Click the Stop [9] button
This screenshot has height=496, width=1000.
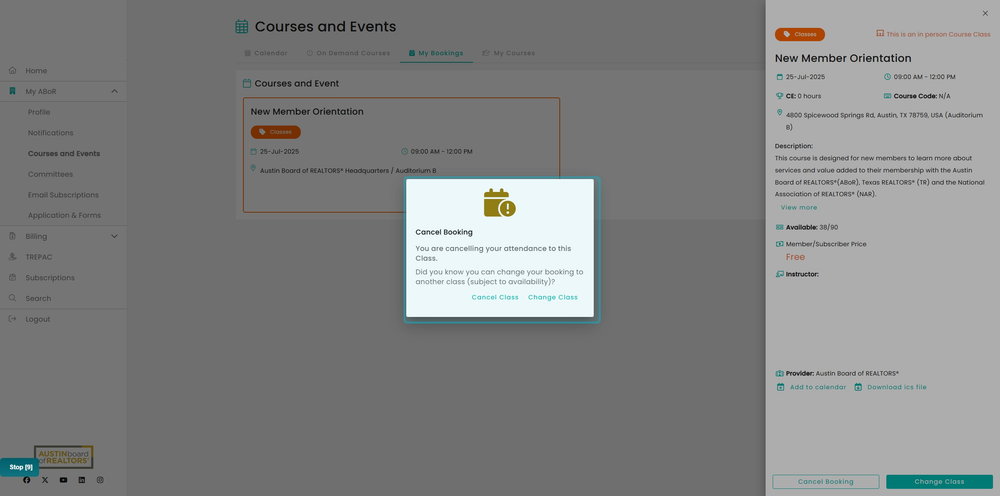[x=20, y=467]
